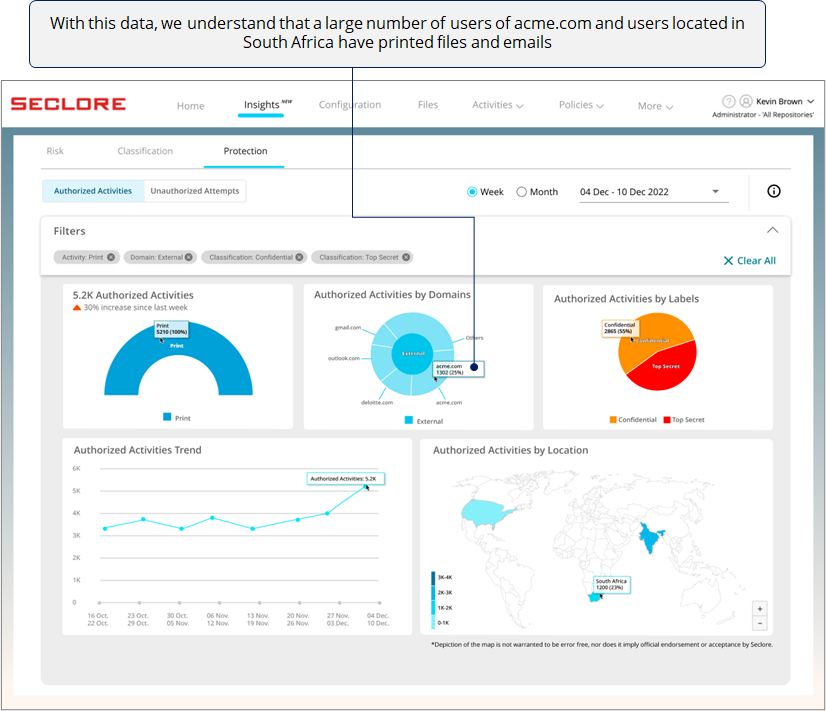Click the deloitte.com domain label
The width and height of the screenshot is (826, 711).
[x=377, y=402]
